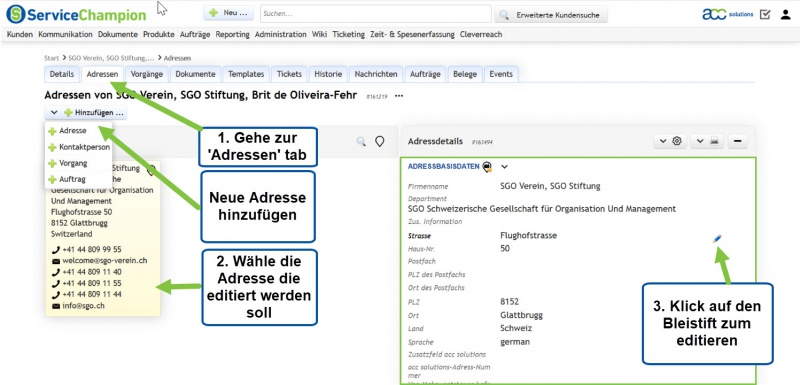Image resolution: width=800 pixels, height=385 pixels.
Task: Switch to the Adressen tab
Action: coord(103,74)
